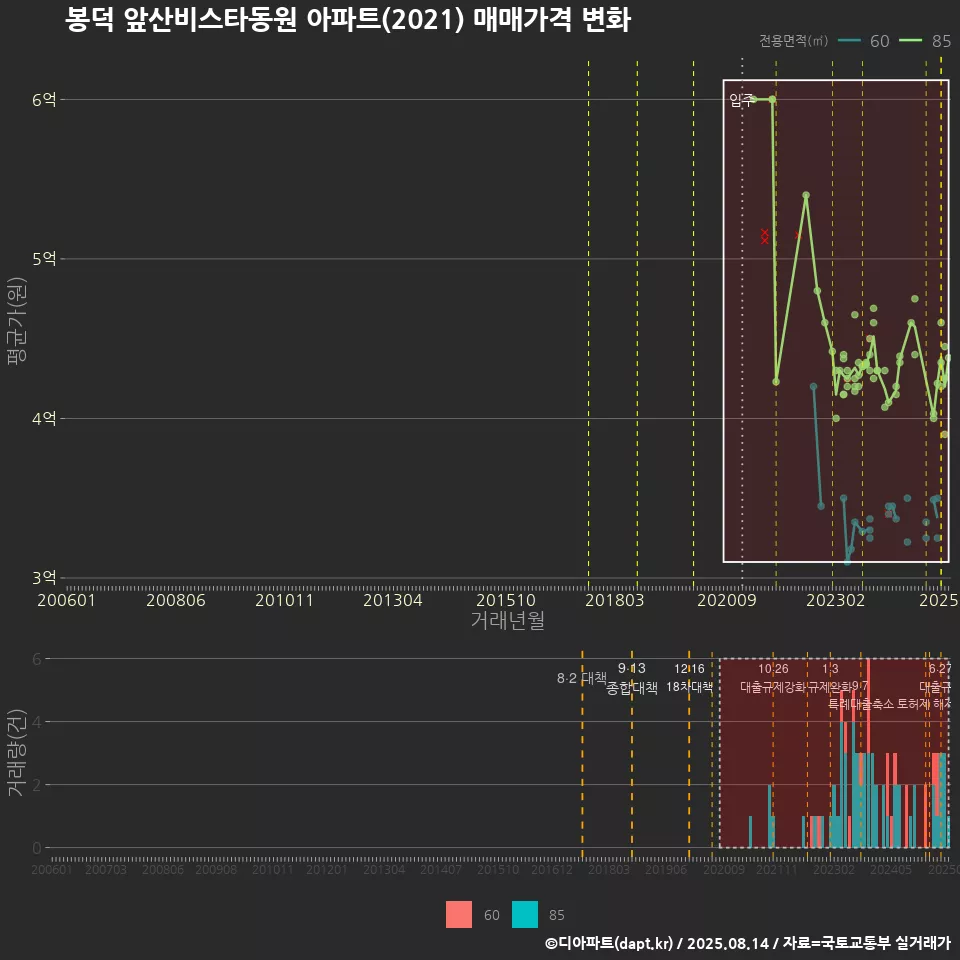Click the 5억 price axis label
This screenshot has height=960, width=960.
(44, 259)
